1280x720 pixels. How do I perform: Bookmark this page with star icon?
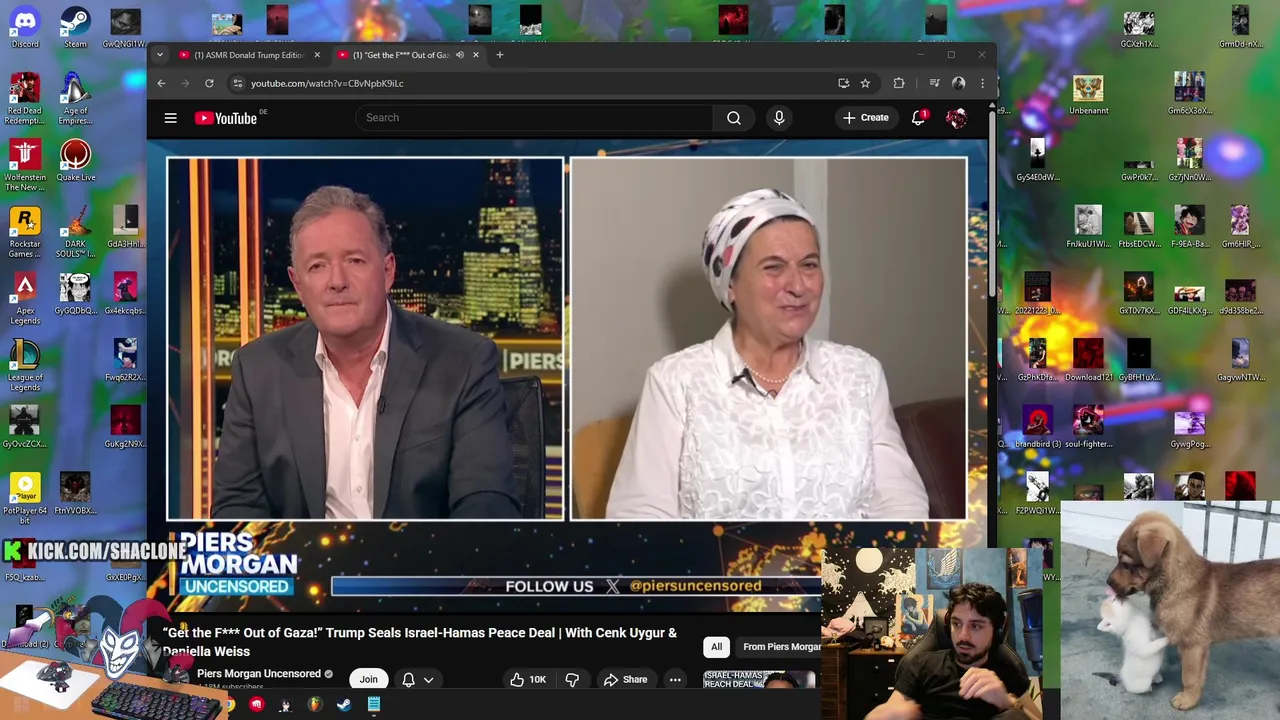tap(865, 83)
